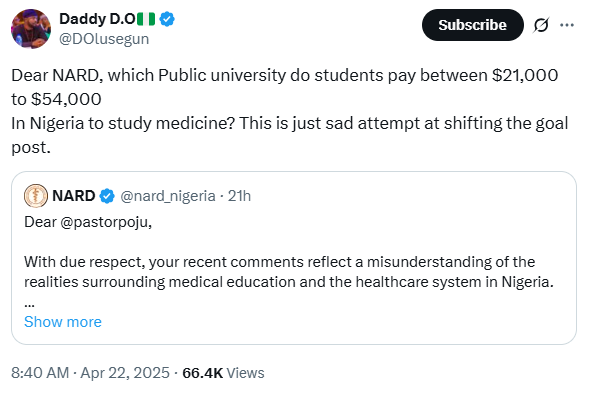Viewport: 593px width, 394px height.
Task: Open the three-dot more options menu
Action: [x=567, y=25]
